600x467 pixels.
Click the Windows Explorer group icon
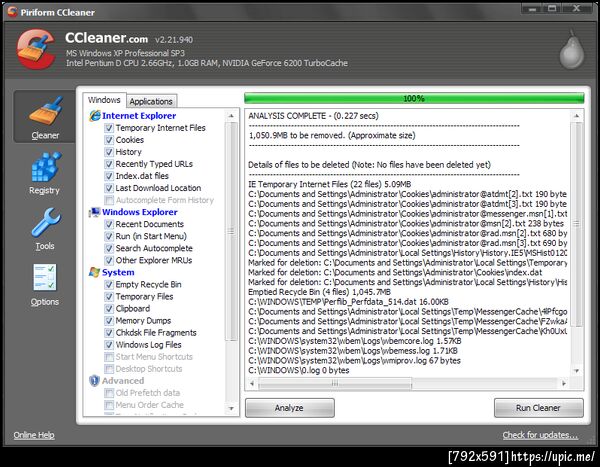tap(95, 212)
